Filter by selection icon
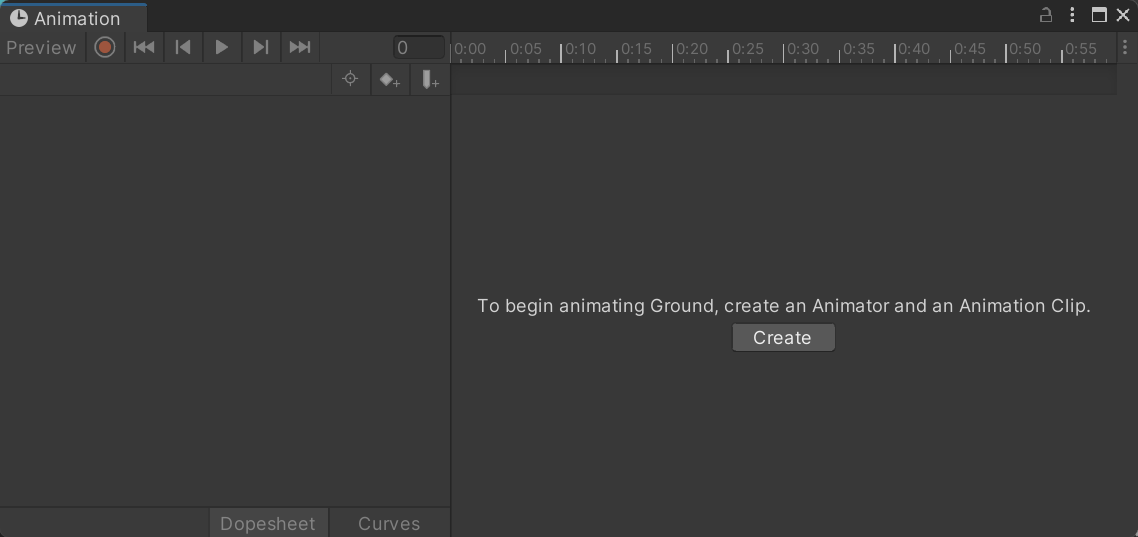The height and width of the screenshot is (537, 1138). 350,80
